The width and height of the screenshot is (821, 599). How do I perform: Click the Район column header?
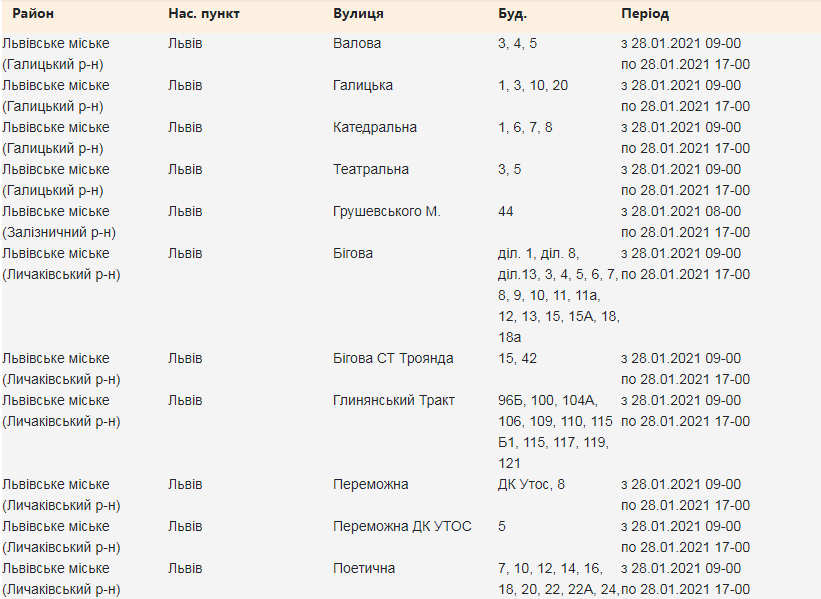[33, 14]
